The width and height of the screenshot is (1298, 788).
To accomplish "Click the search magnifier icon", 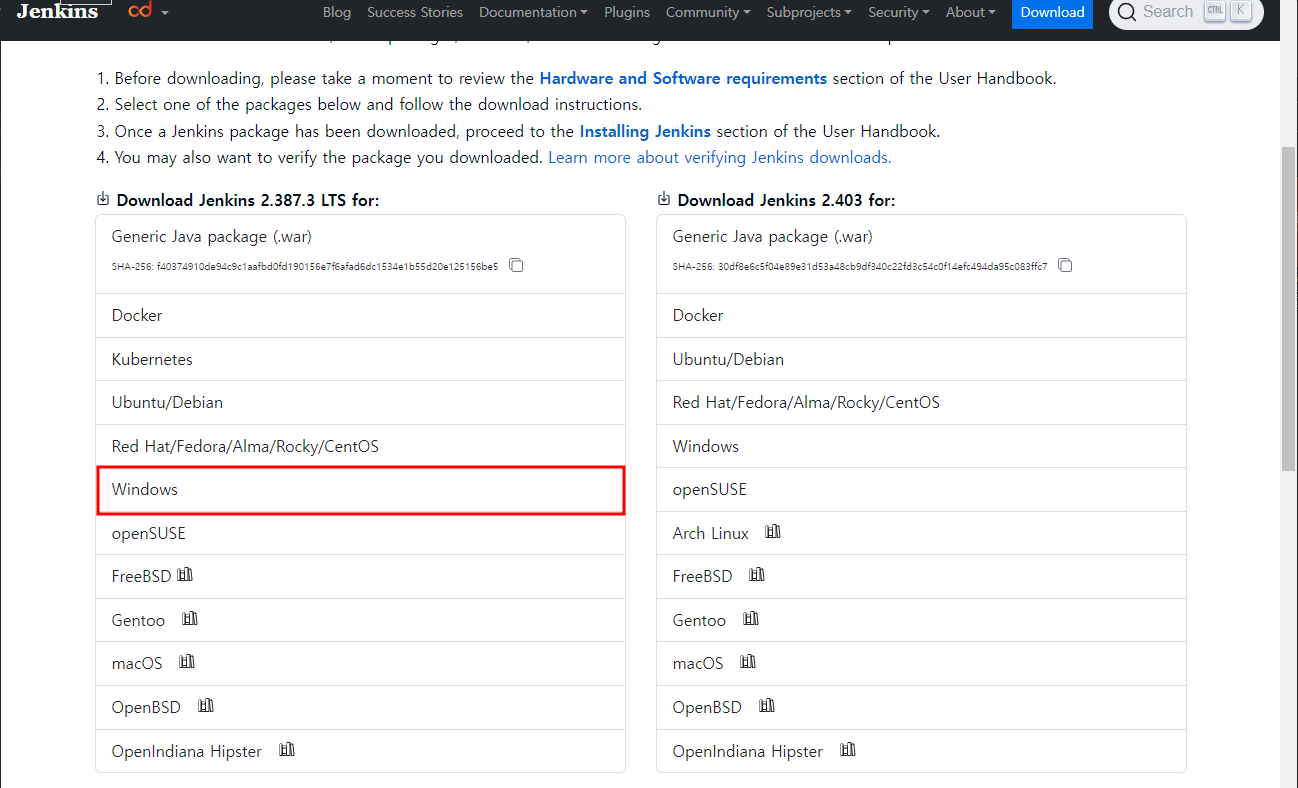I will tap(1127, 12).
